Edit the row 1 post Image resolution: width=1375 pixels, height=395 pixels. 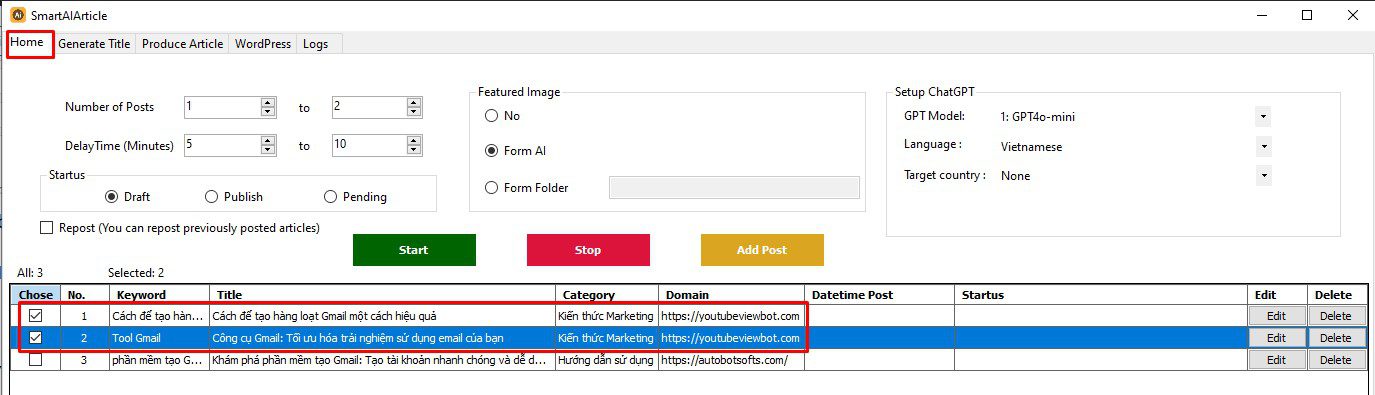[1276, 316]
